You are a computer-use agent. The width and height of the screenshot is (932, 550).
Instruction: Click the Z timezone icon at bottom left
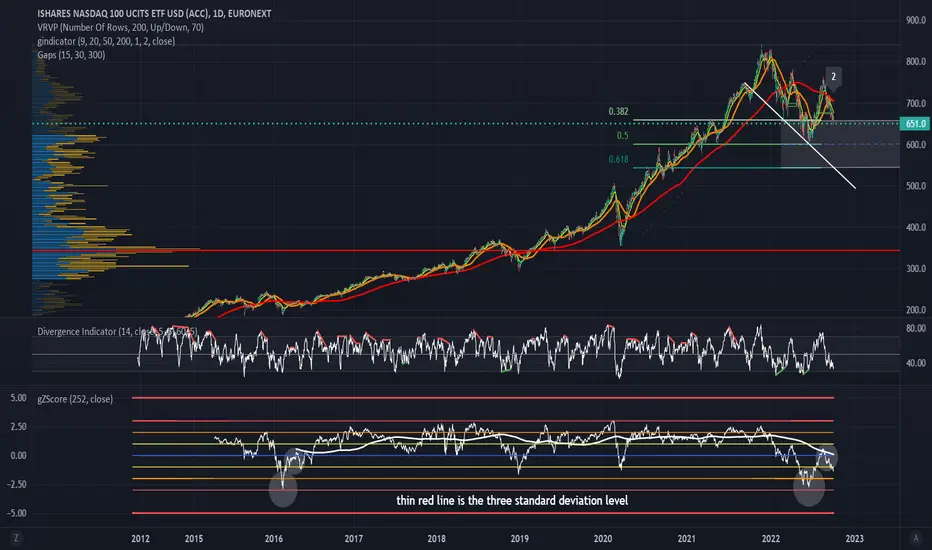tap(16, 538)
